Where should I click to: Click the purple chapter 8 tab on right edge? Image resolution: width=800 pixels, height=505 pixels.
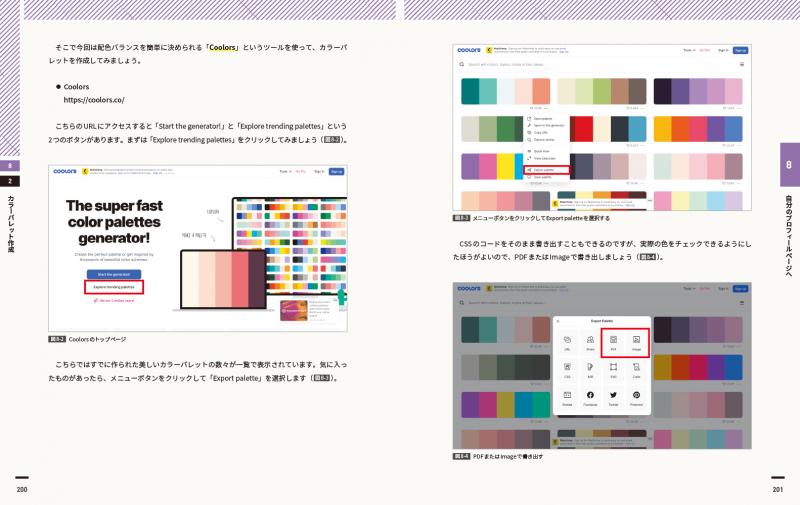pos(789,165)
